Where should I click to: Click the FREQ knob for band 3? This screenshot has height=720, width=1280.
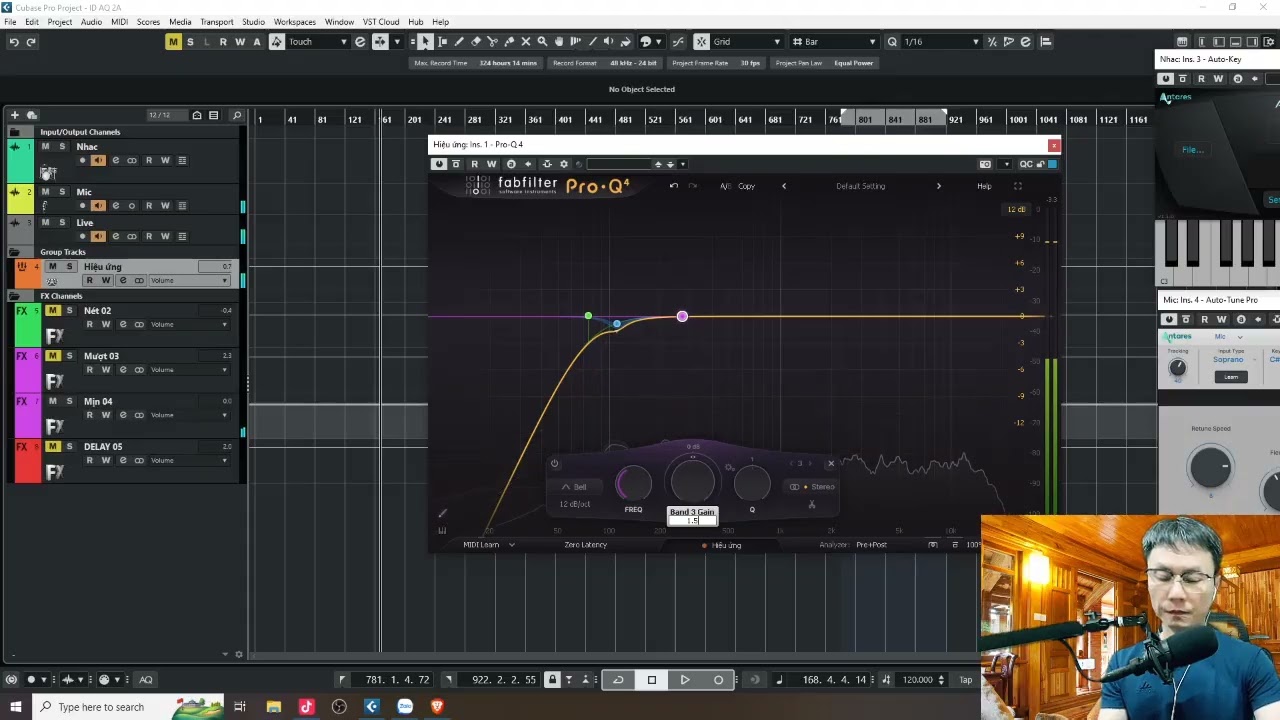tap(634, 484)
